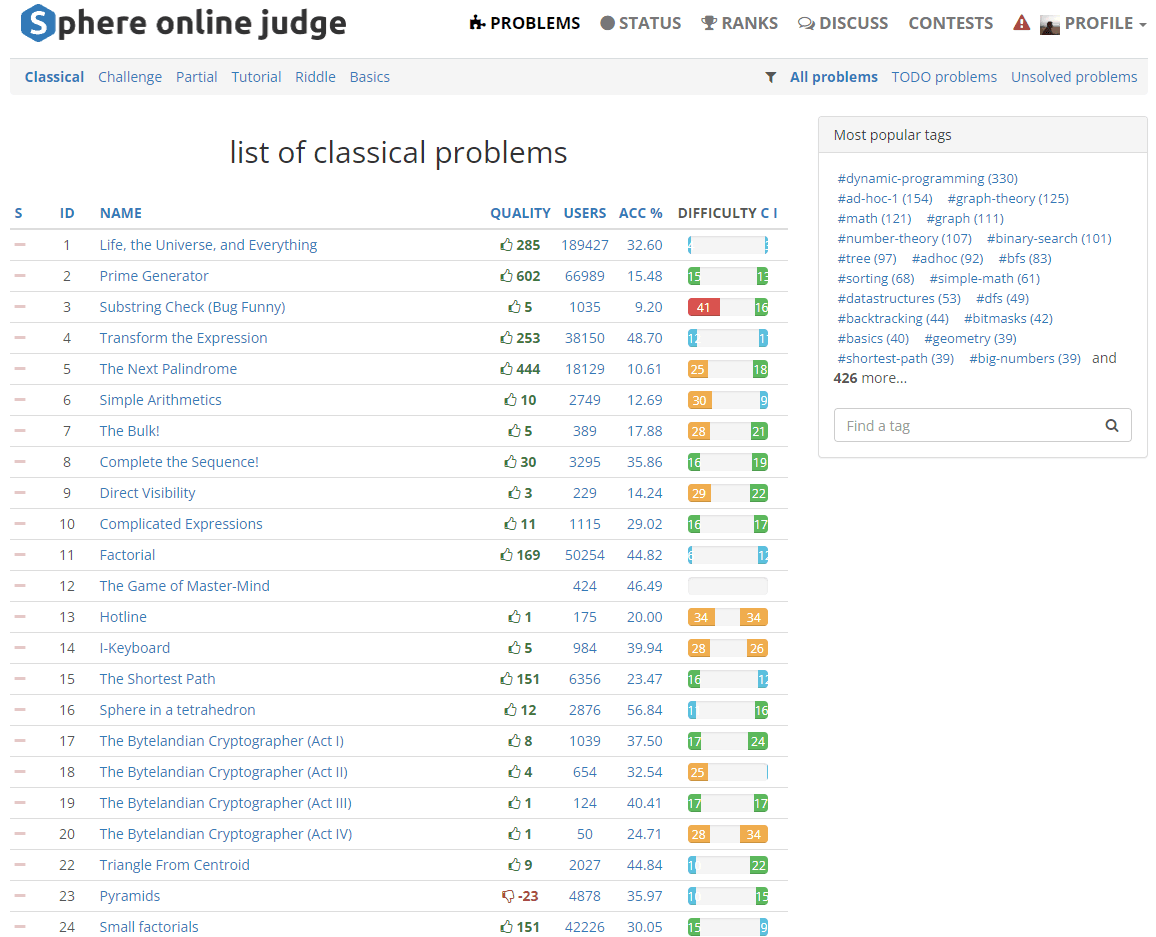The width and height of the screenshot is (1156, 937).
Task: Click the filter funnel icon
Action: (x=770, y=77)
